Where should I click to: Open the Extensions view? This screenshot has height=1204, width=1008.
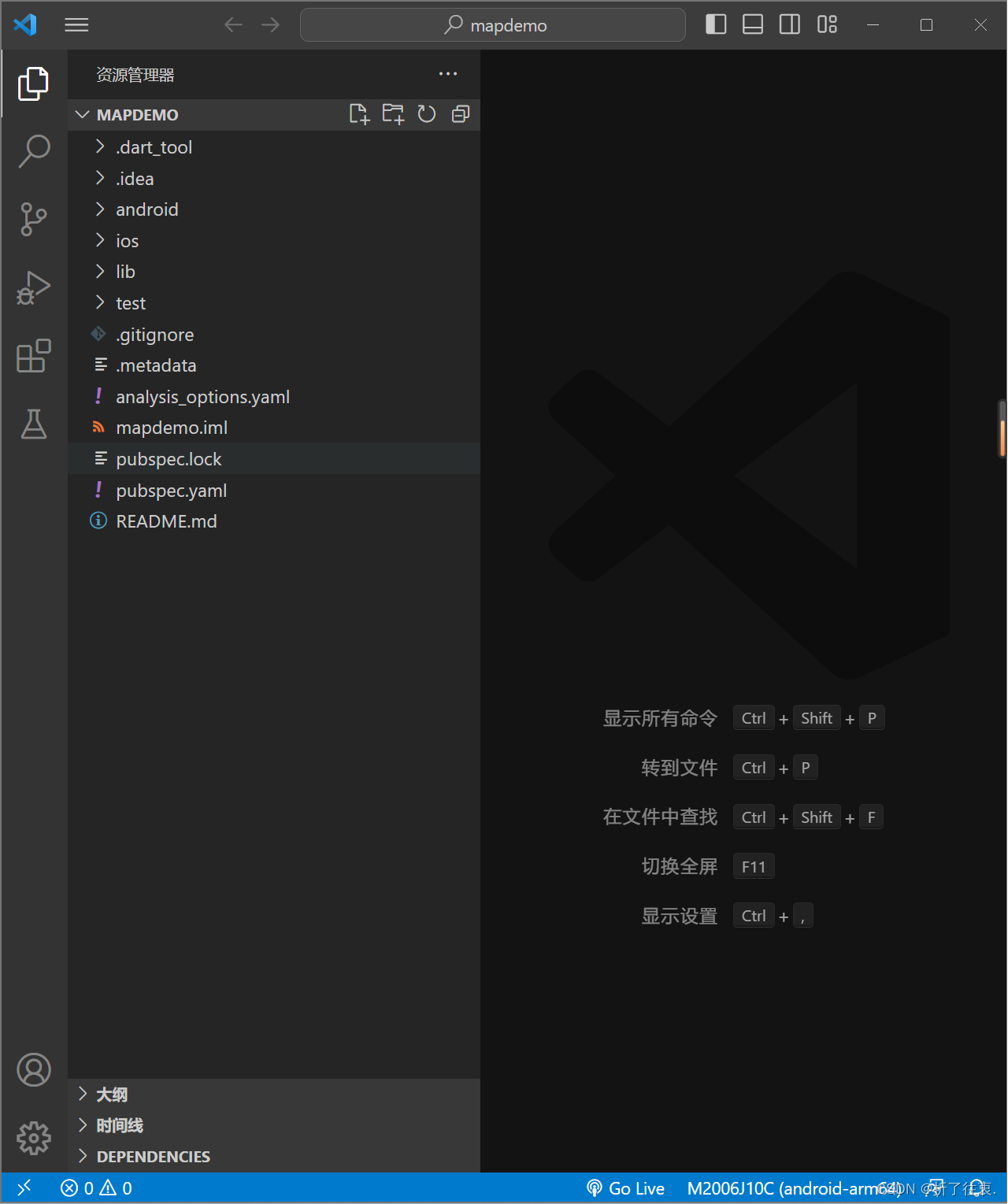pos(33,356)
